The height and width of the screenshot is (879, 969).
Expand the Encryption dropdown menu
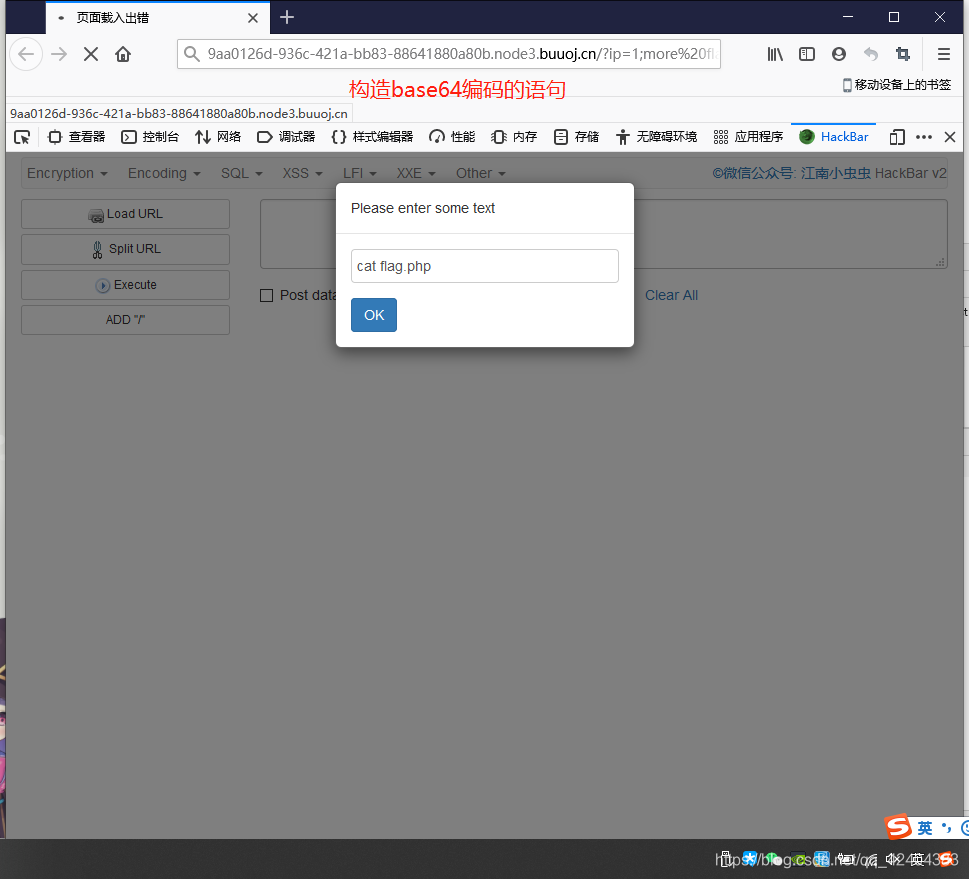point(67,174)
